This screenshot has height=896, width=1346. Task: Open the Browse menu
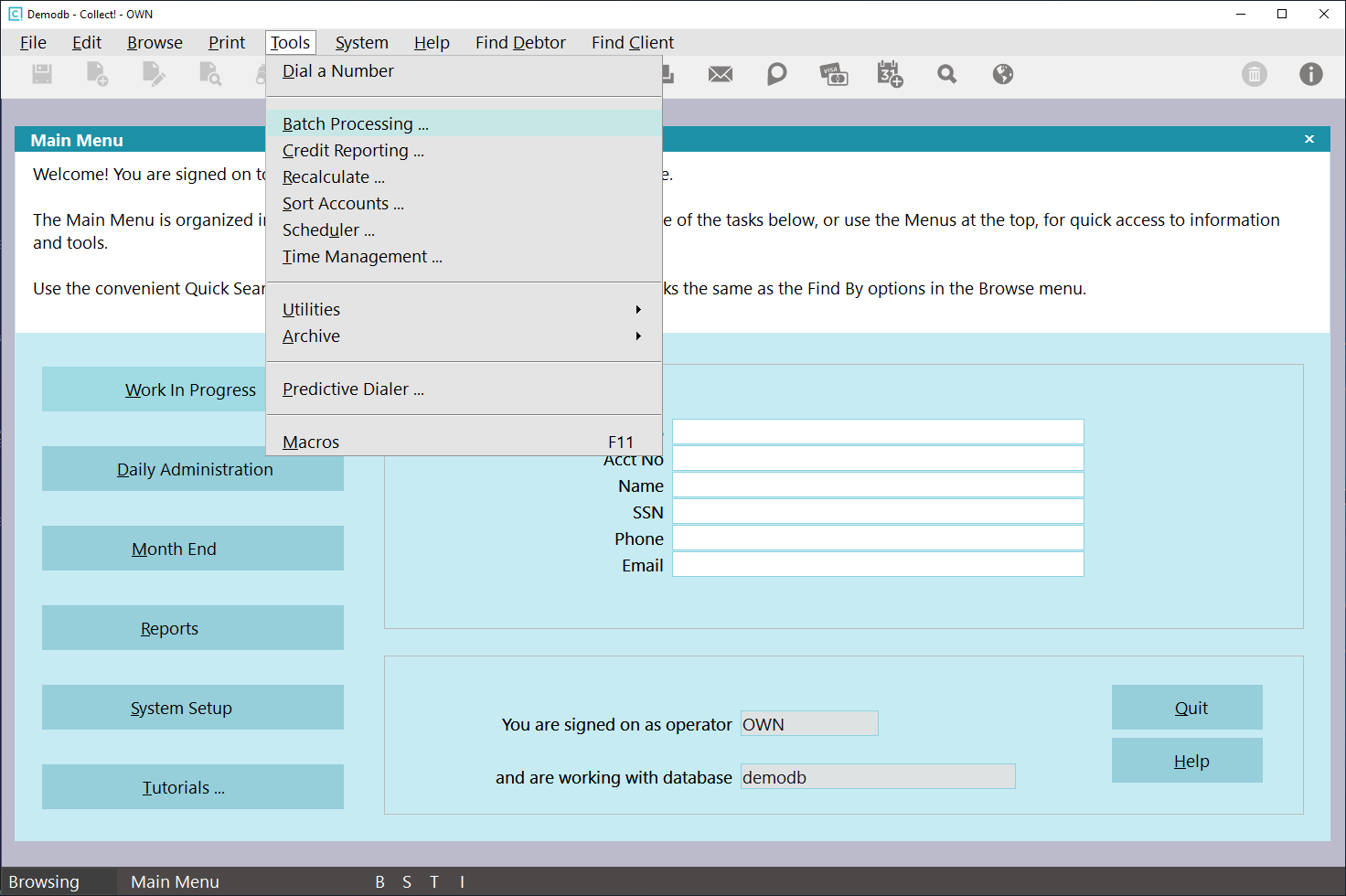pyautogui.click(x=155, y=43)
